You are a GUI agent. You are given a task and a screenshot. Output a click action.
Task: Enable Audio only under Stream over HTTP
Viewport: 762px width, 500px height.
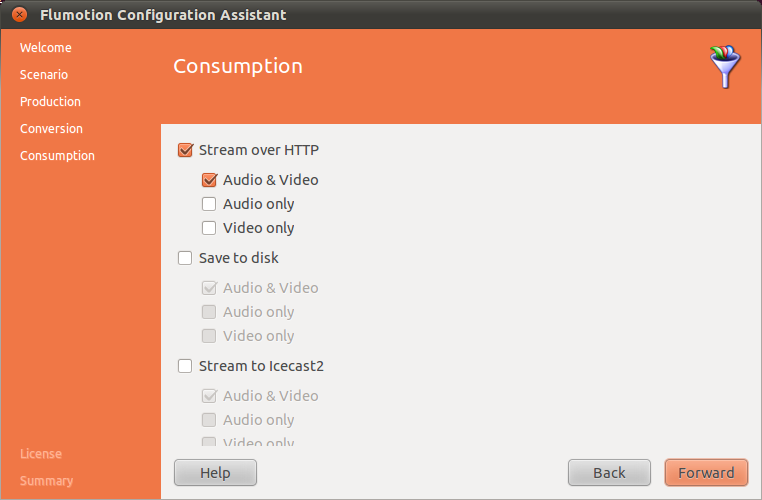point(209,205)
